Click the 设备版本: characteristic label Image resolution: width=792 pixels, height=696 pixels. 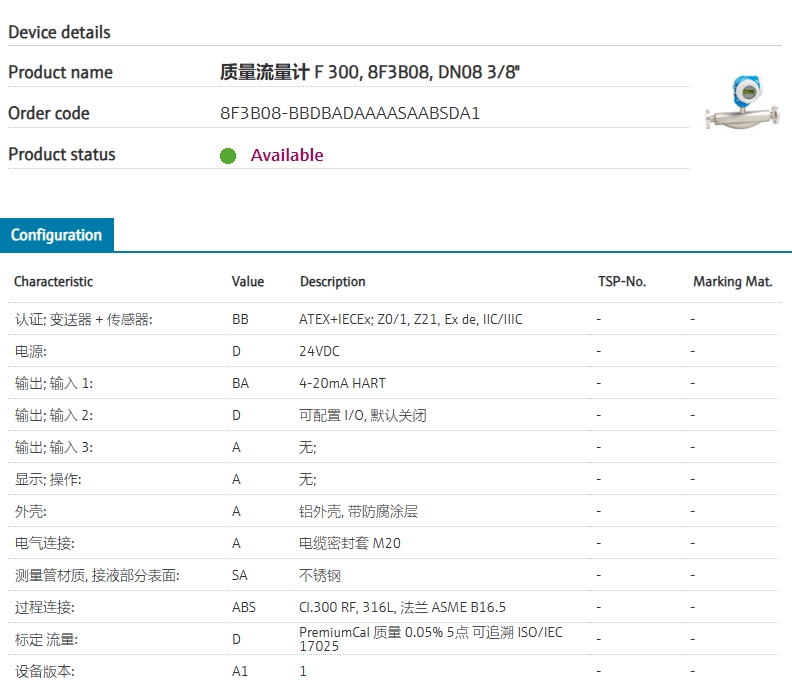point(44,671)
